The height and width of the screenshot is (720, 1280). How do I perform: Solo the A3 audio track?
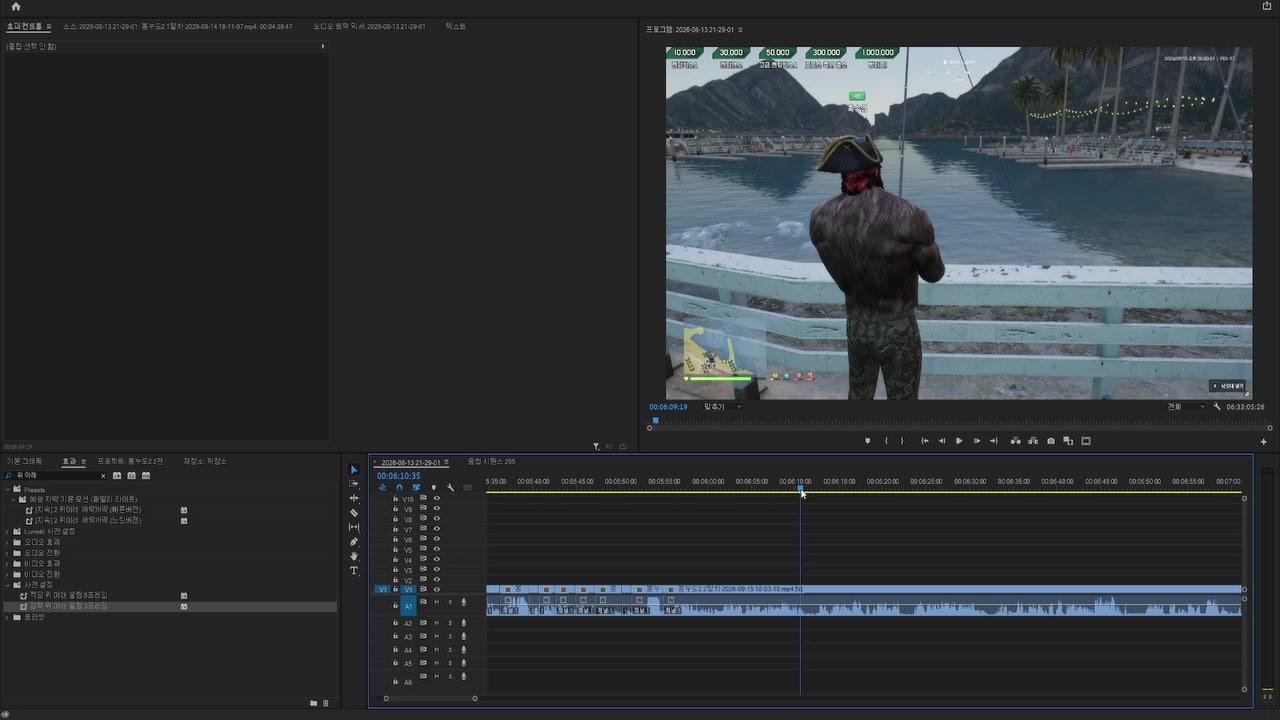point(450,637)
